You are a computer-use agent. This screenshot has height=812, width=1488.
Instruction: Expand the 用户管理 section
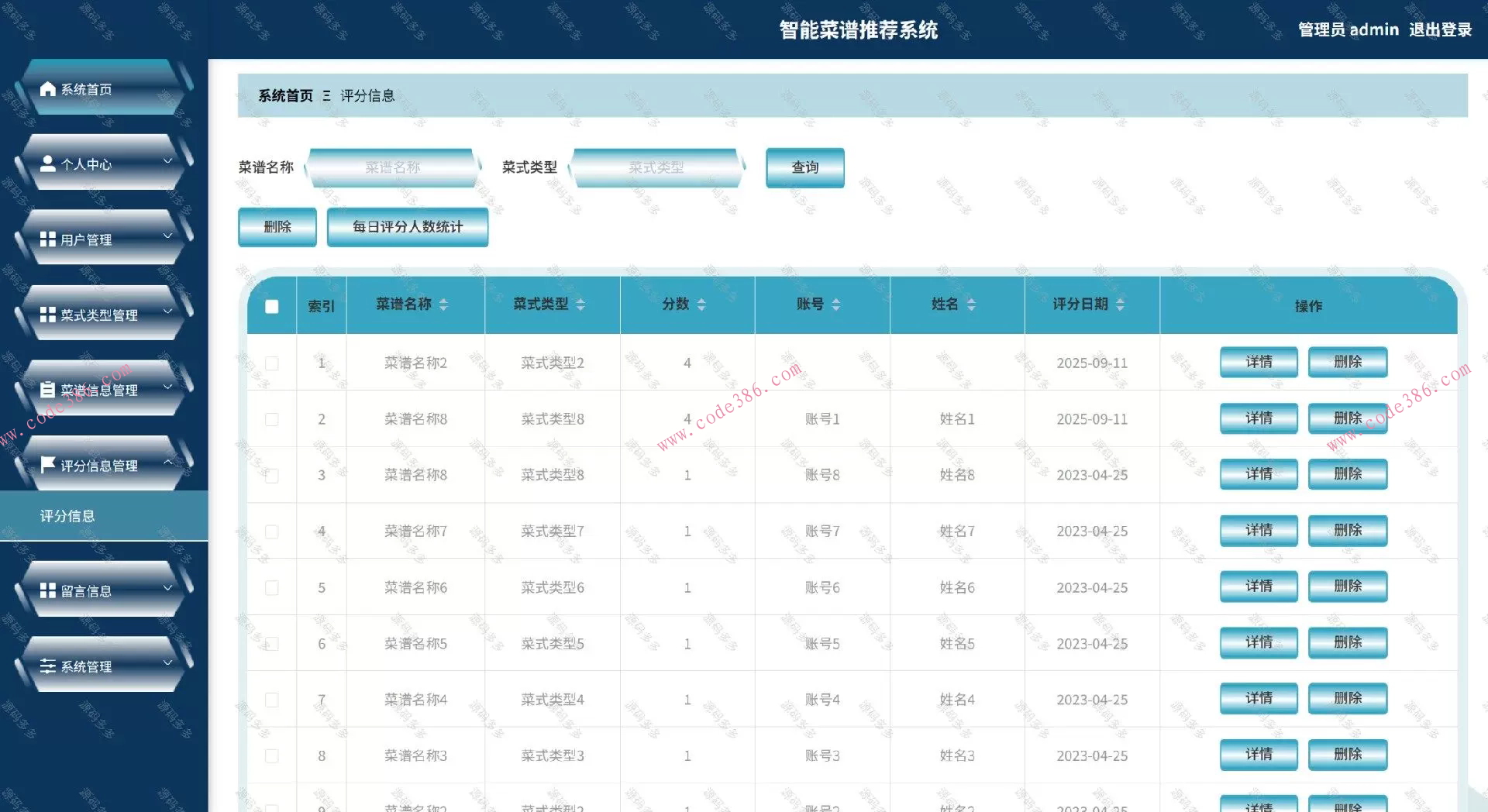coord(167,236)
